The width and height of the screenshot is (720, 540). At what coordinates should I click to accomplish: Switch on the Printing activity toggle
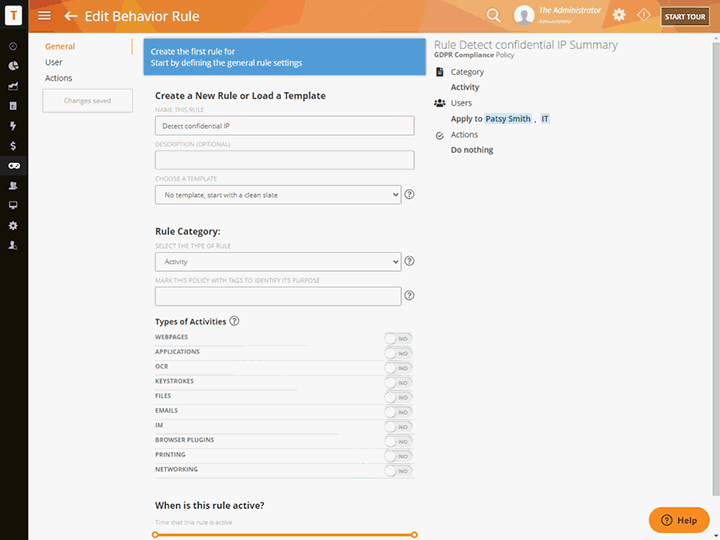(x=398, y=455)
